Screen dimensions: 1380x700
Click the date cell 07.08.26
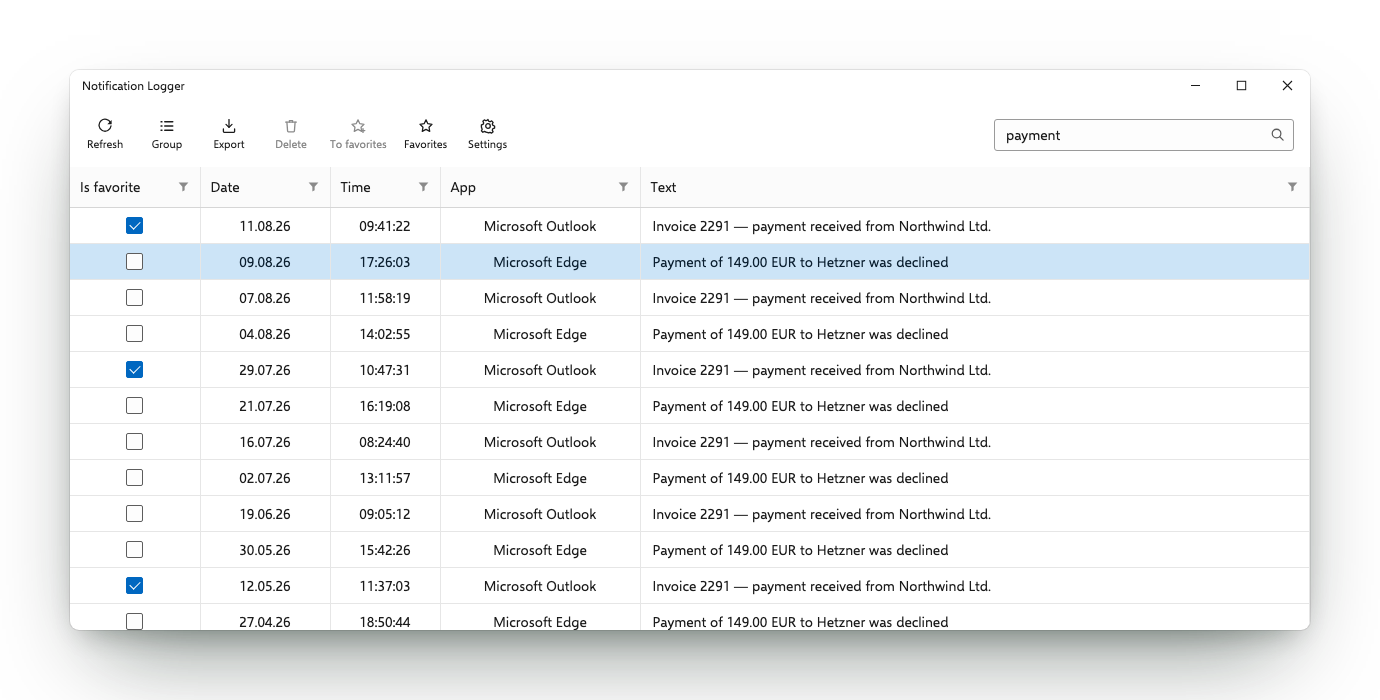pos(265,298)
